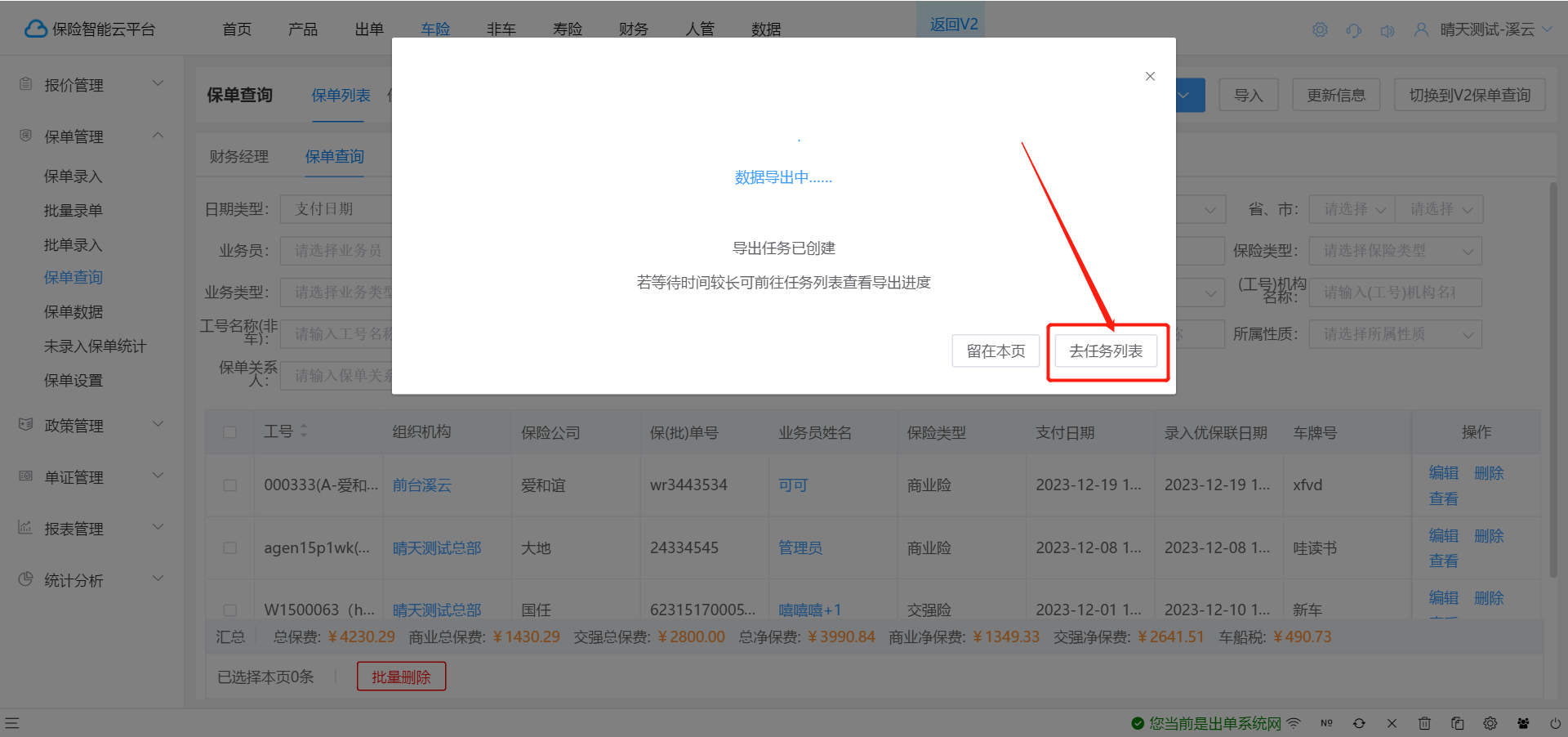
Task: Click the 政策管理 sidebar icon
Action: coord(25,425)
